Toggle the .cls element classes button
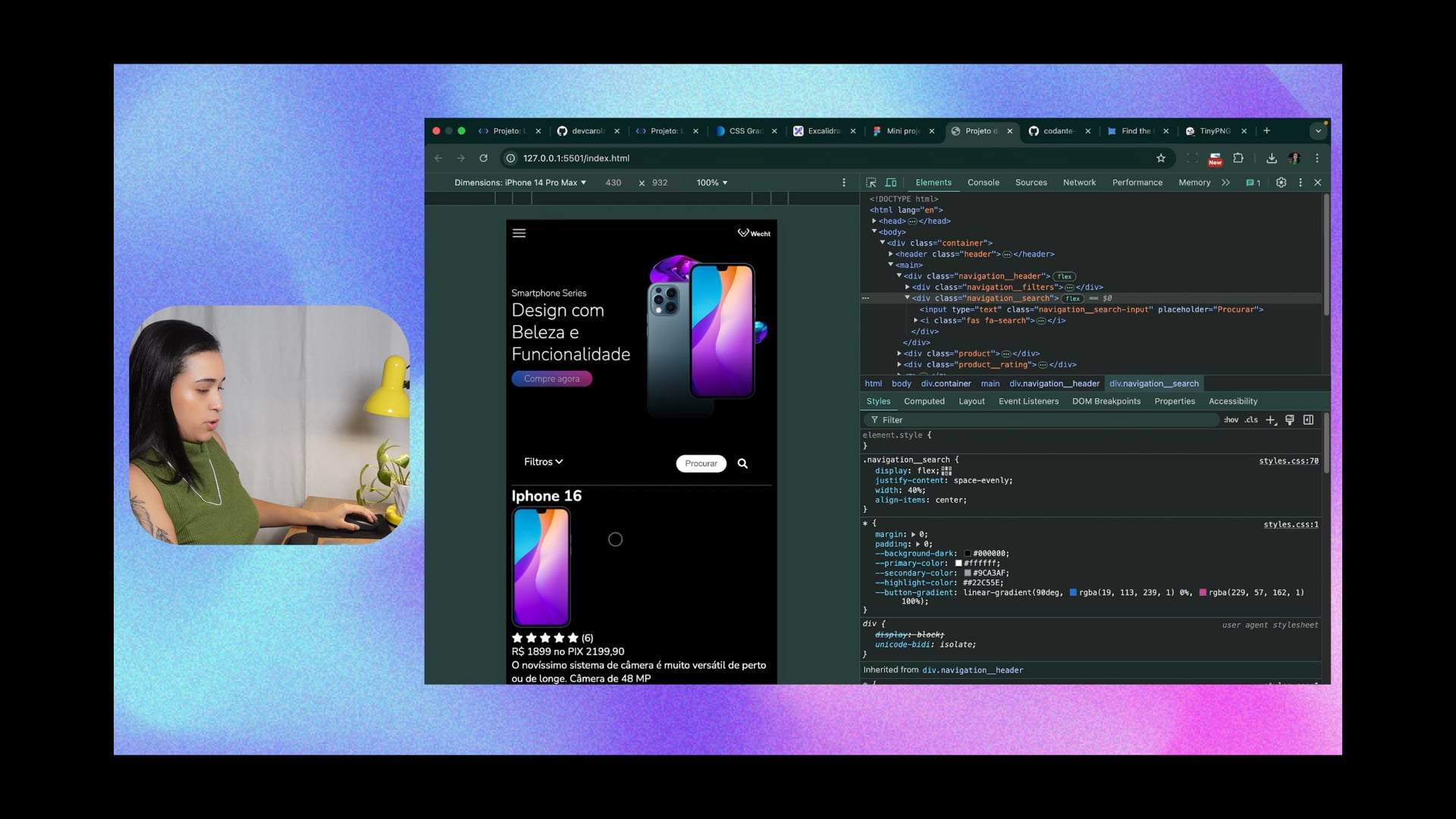Viewport: 1456px width, 819px height. (1251, 420)
